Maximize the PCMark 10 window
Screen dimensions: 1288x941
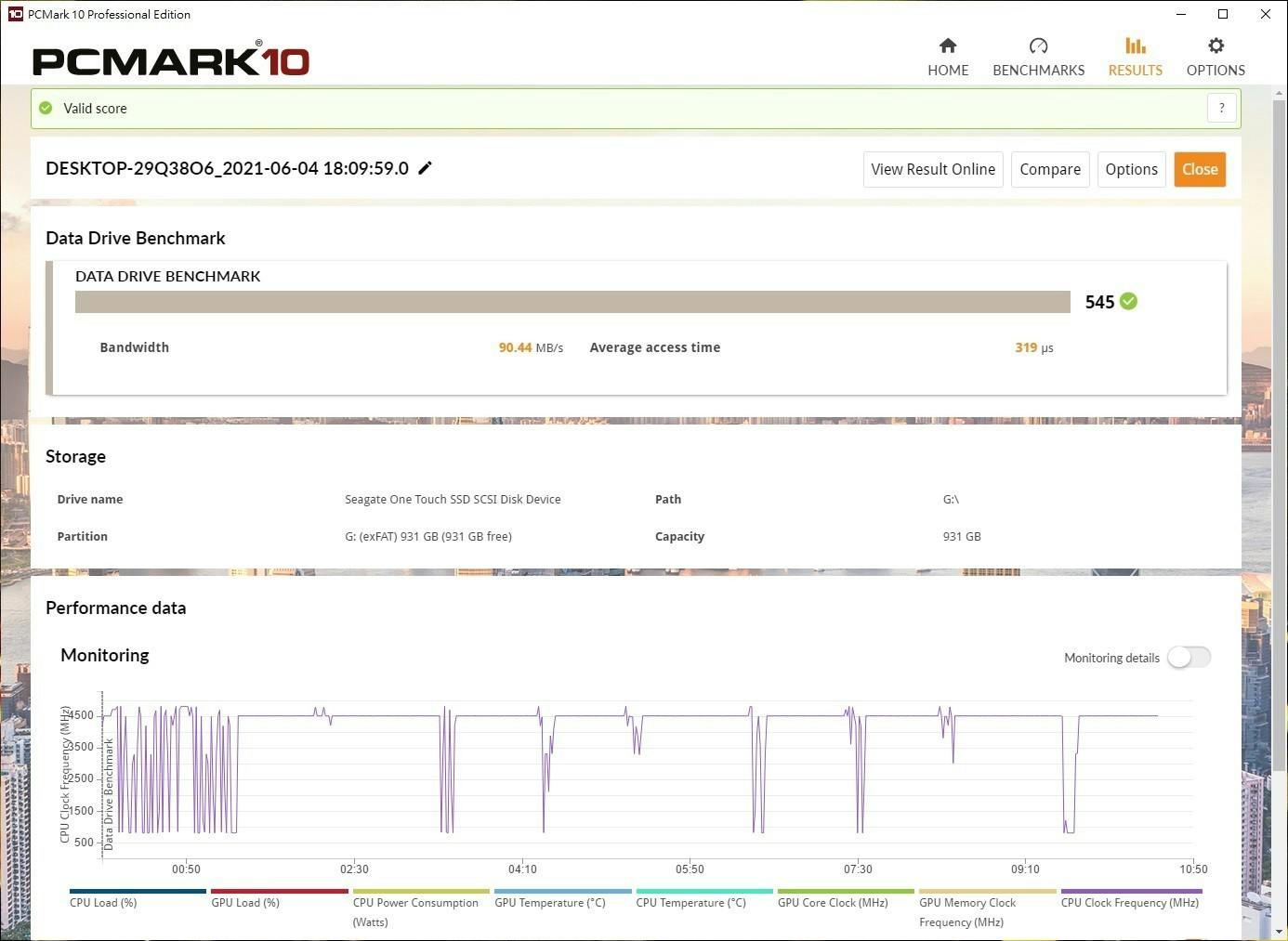[x=1223, y=14]
